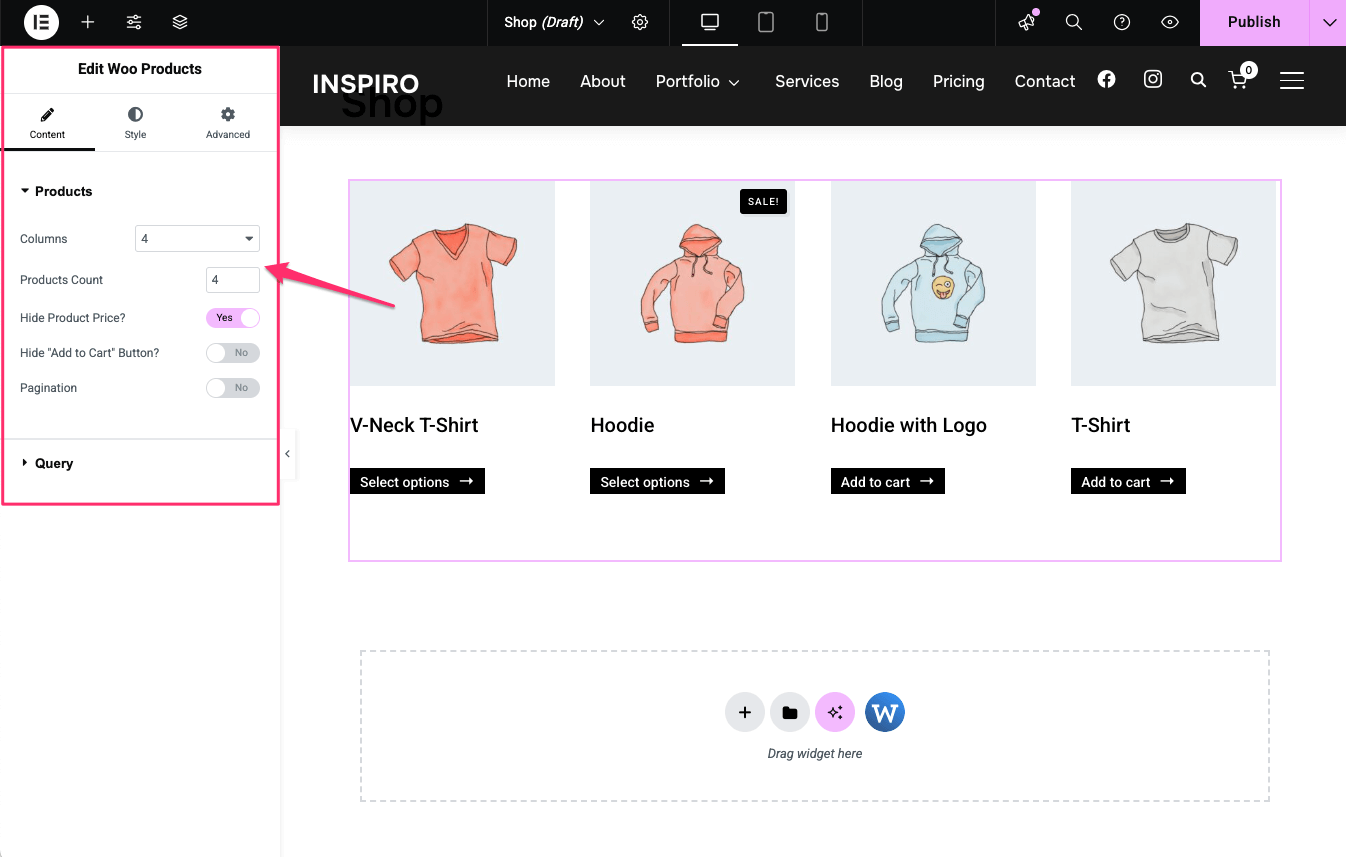This screenshot has width=1346, height=857.
Task: Open Publish options dropdown arrow
Action: pos(1329,22)
